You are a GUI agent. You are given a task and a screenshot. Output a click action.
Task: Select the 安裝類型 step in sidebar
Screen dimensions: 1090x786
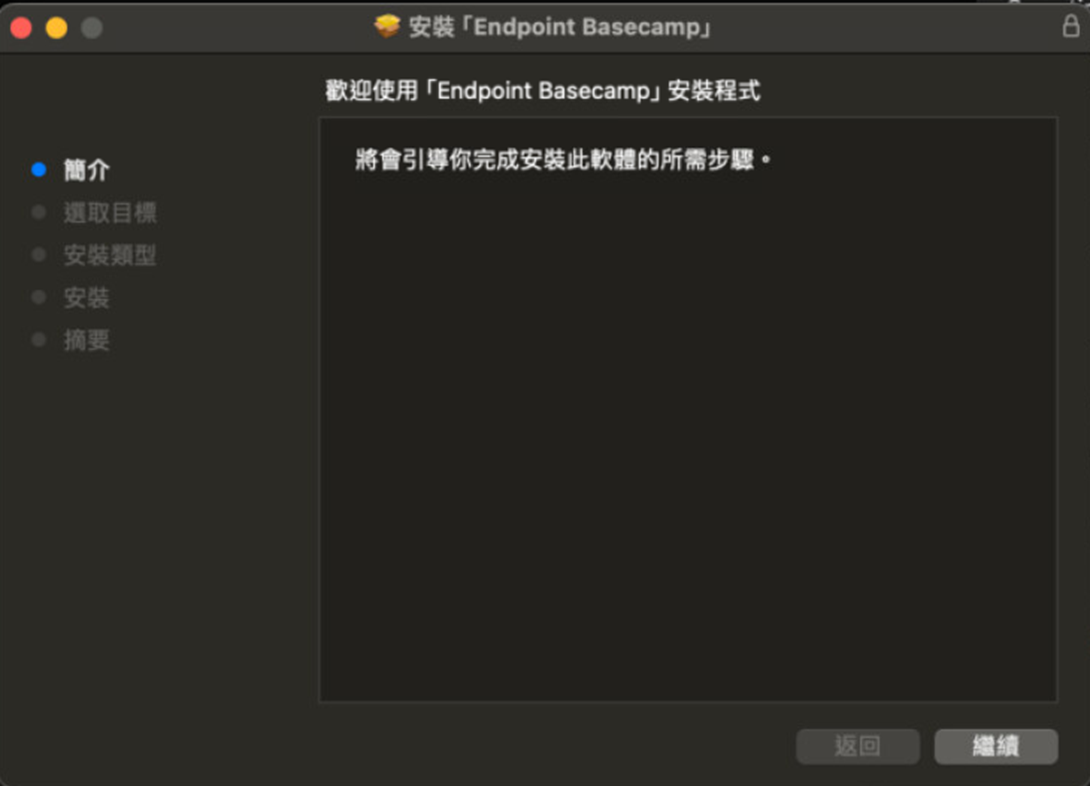[x=110, y=255]
